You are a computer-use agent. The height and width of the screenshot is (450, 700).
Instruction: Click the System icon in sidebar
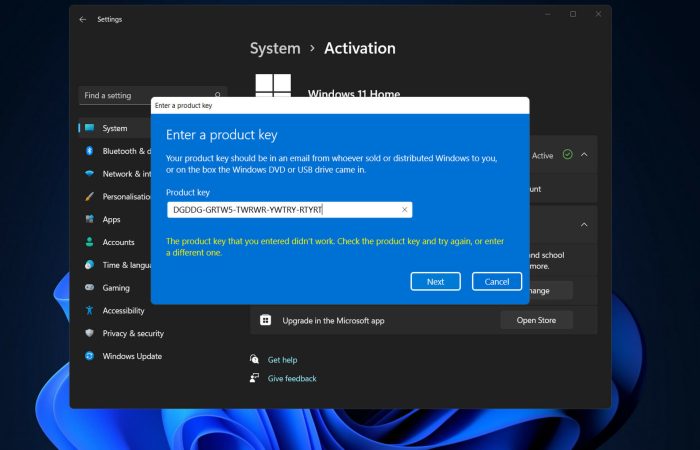point(90,128)
